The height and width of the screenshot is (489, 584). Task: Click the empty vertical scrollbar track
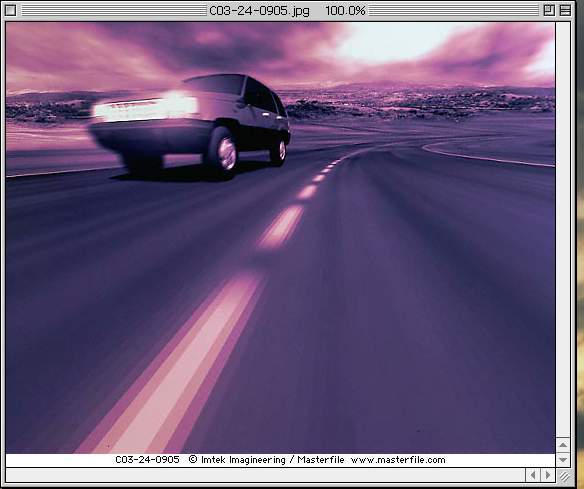point(563,229)
